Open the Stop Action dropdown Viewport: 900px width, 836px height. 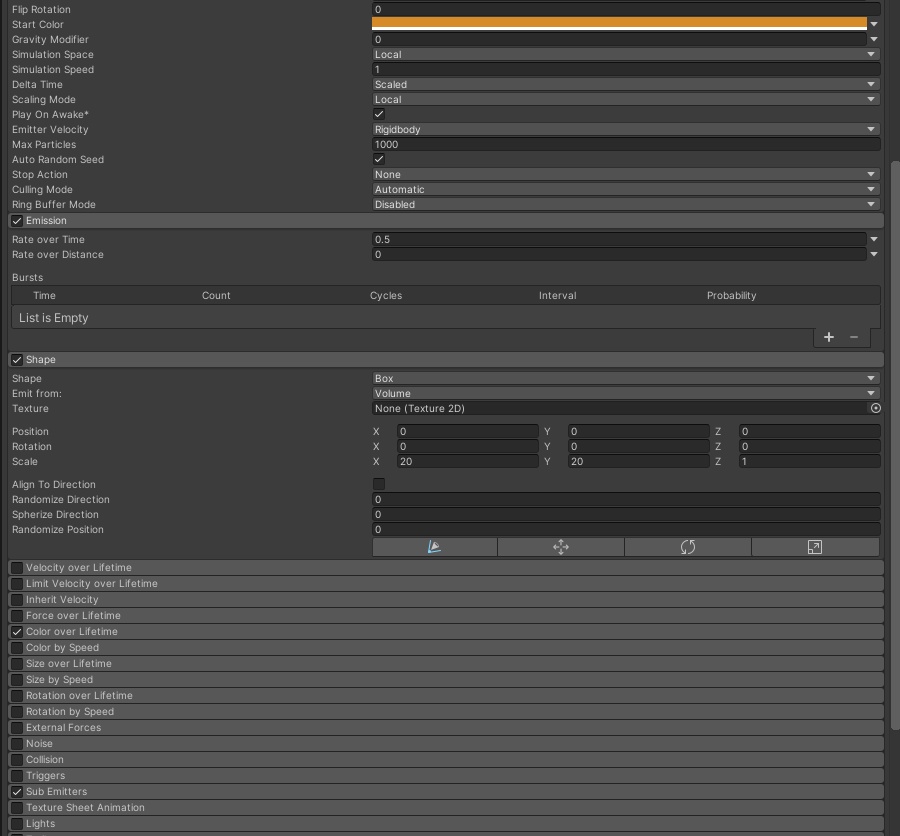coord(626,174)
